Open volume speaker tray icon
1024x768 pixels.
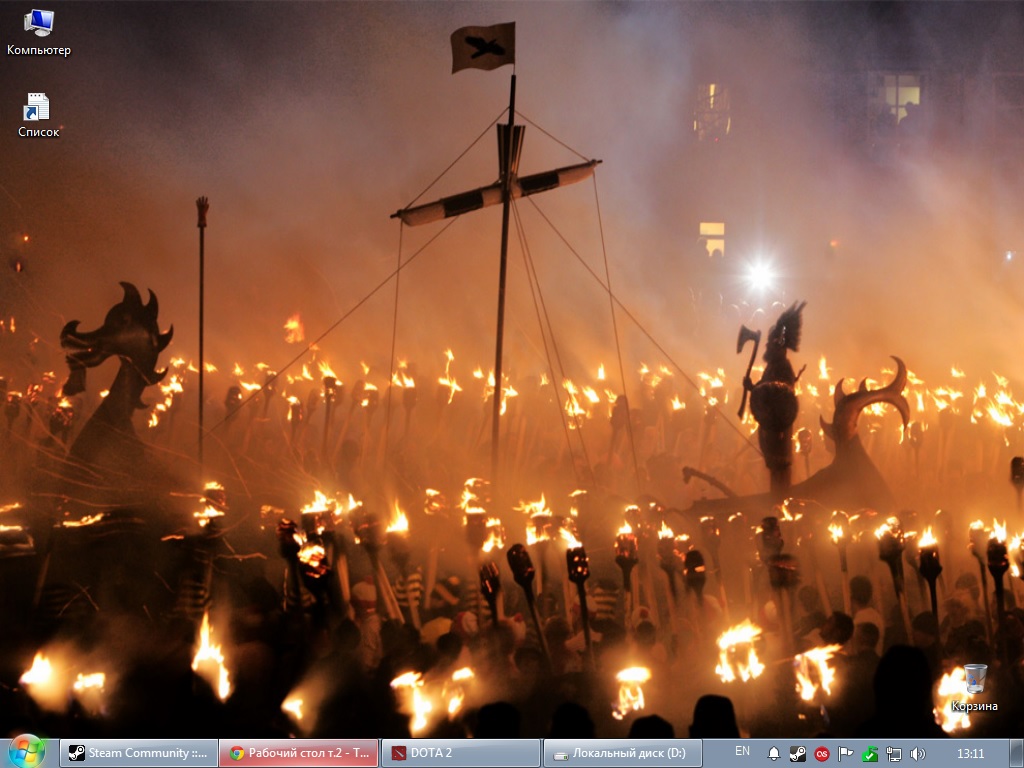[918, 754]
